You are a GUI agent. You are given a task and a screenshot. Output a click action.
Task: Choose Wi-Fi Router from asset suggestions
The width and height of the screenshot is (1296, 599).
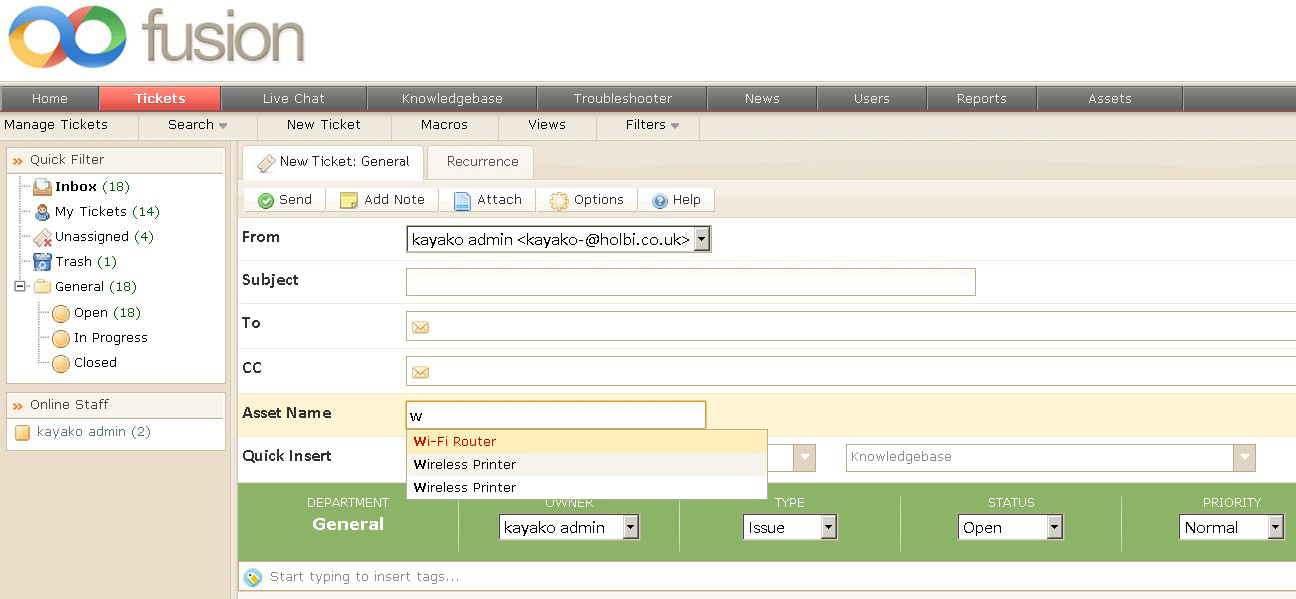(x=587, y=442)
